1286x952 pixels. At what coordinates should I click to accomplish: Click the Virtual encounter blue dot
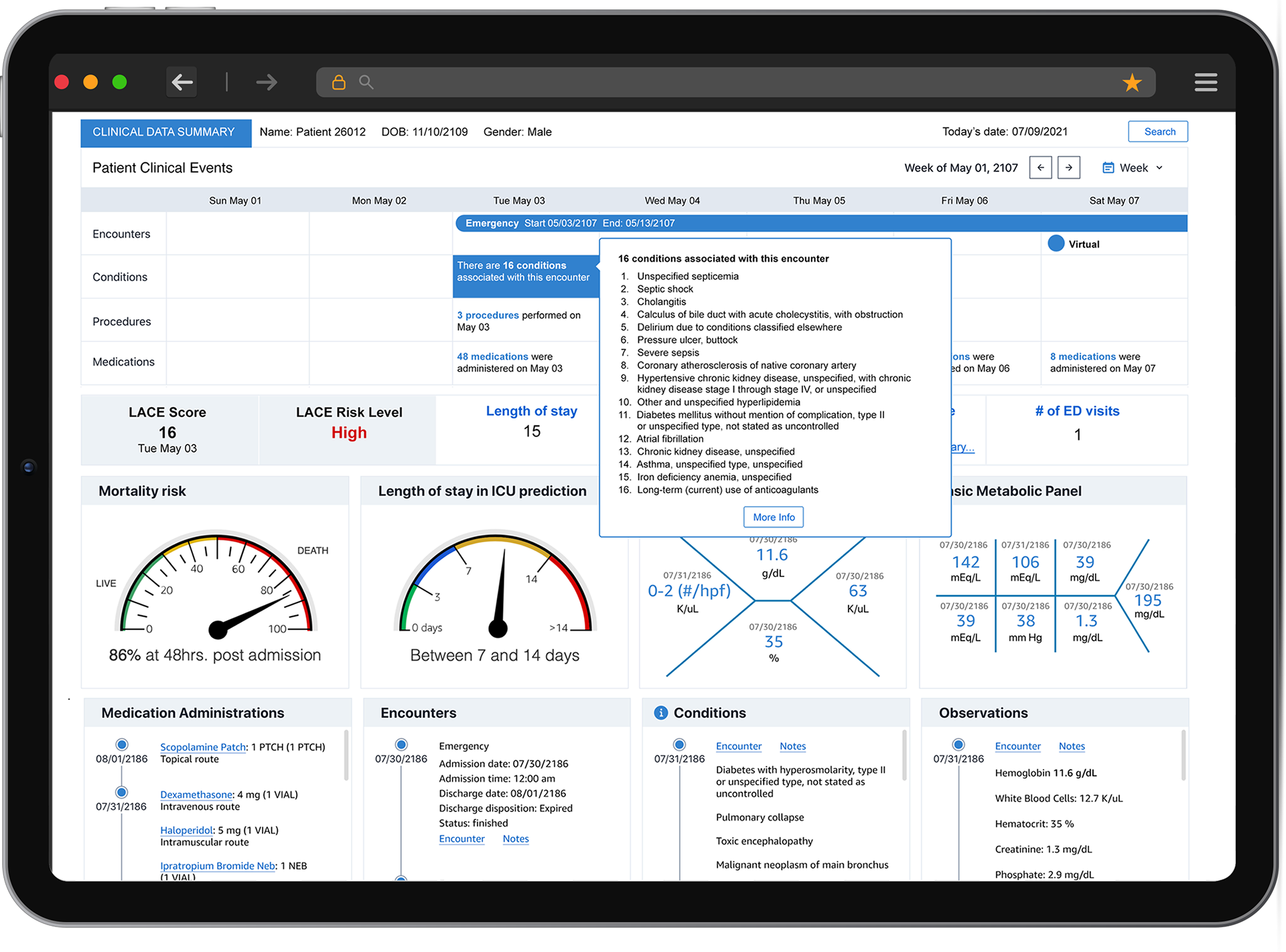[x=1056, y=244]
